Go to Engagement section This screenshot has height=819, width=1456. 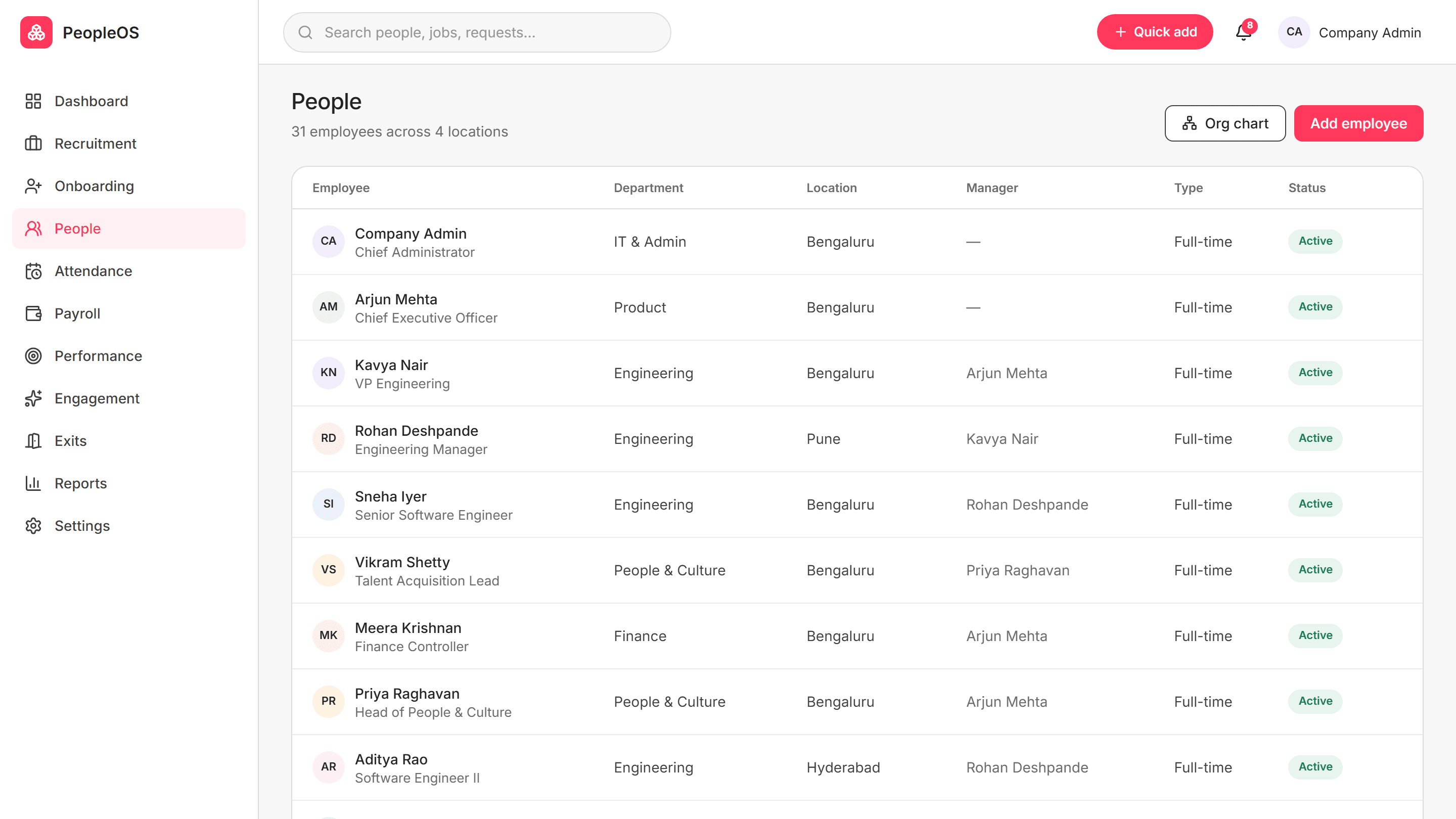129,398
